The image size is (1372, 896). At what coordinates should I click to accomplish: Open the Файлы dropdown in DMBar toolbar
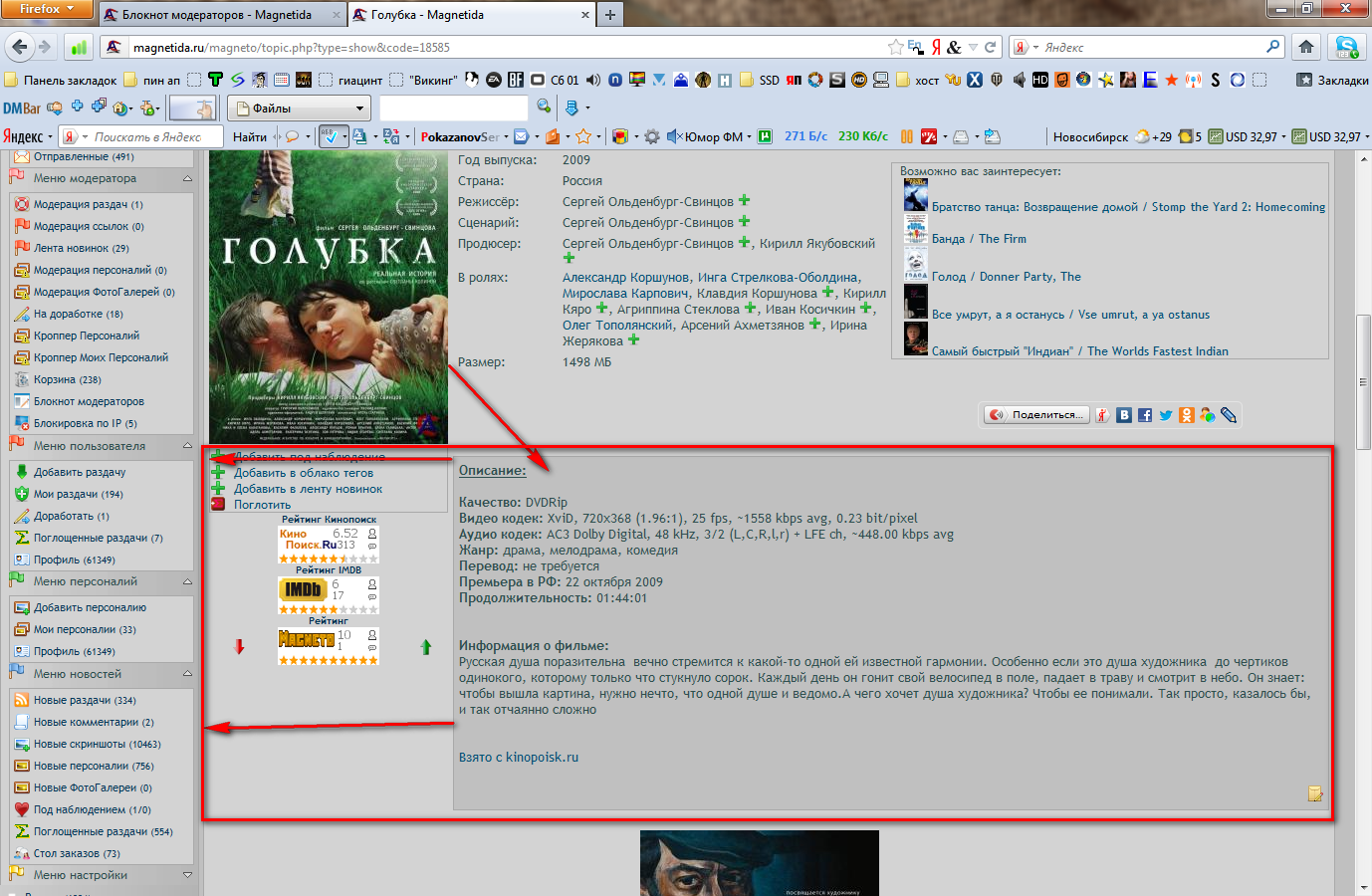point(300,108)
